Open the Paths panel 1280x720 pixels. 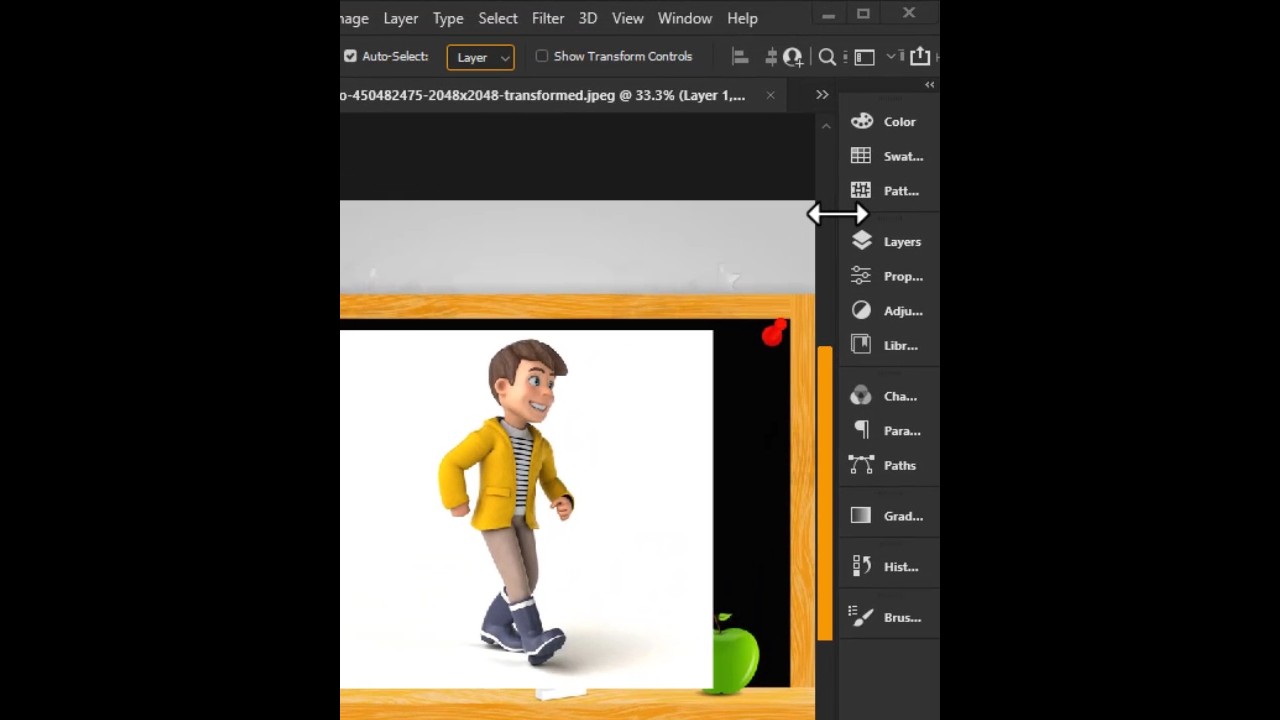click(x=884, y=465)
